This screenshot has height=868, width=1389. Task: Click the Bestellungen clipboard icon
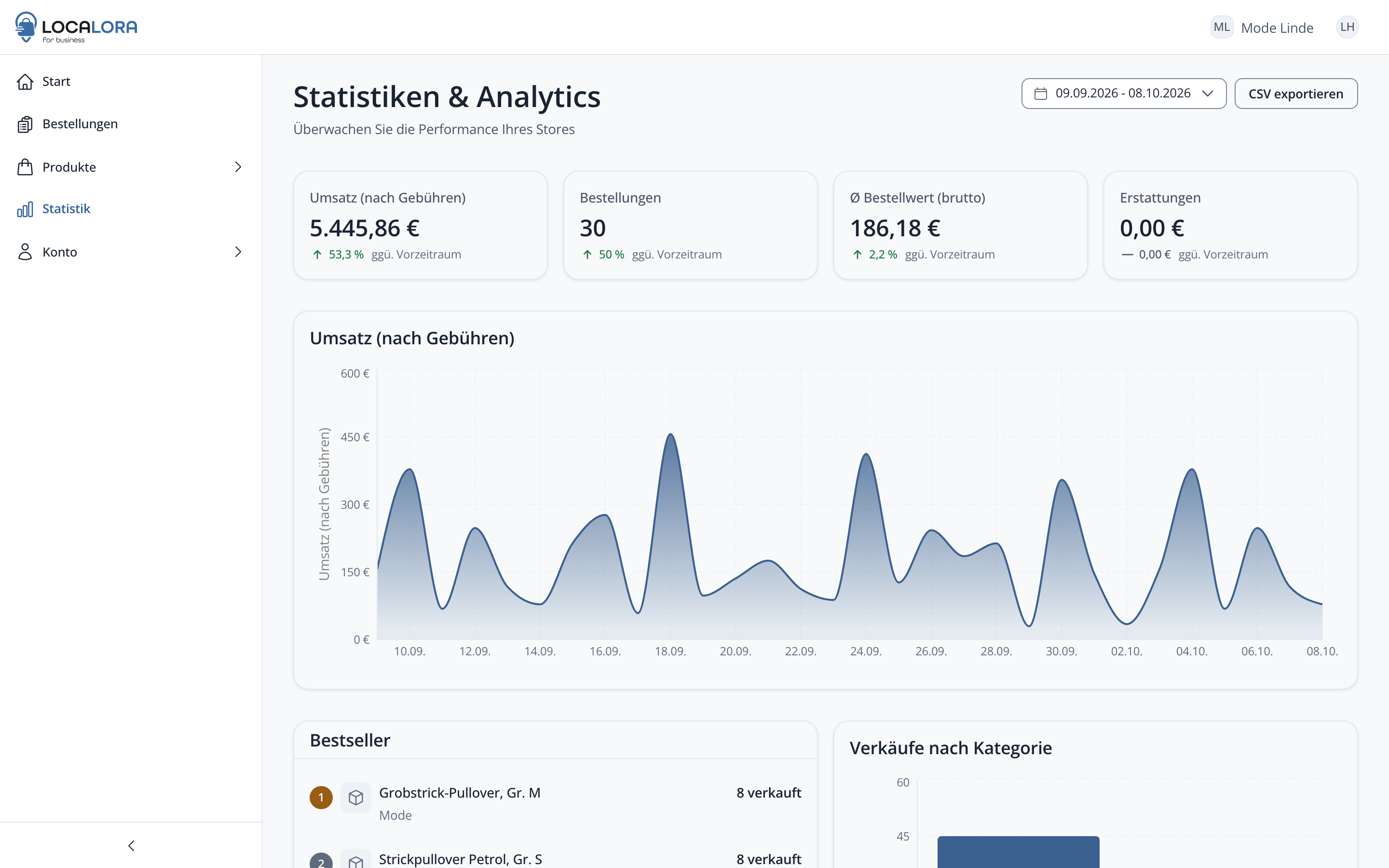pyautogui.click(x=25, y=124)
